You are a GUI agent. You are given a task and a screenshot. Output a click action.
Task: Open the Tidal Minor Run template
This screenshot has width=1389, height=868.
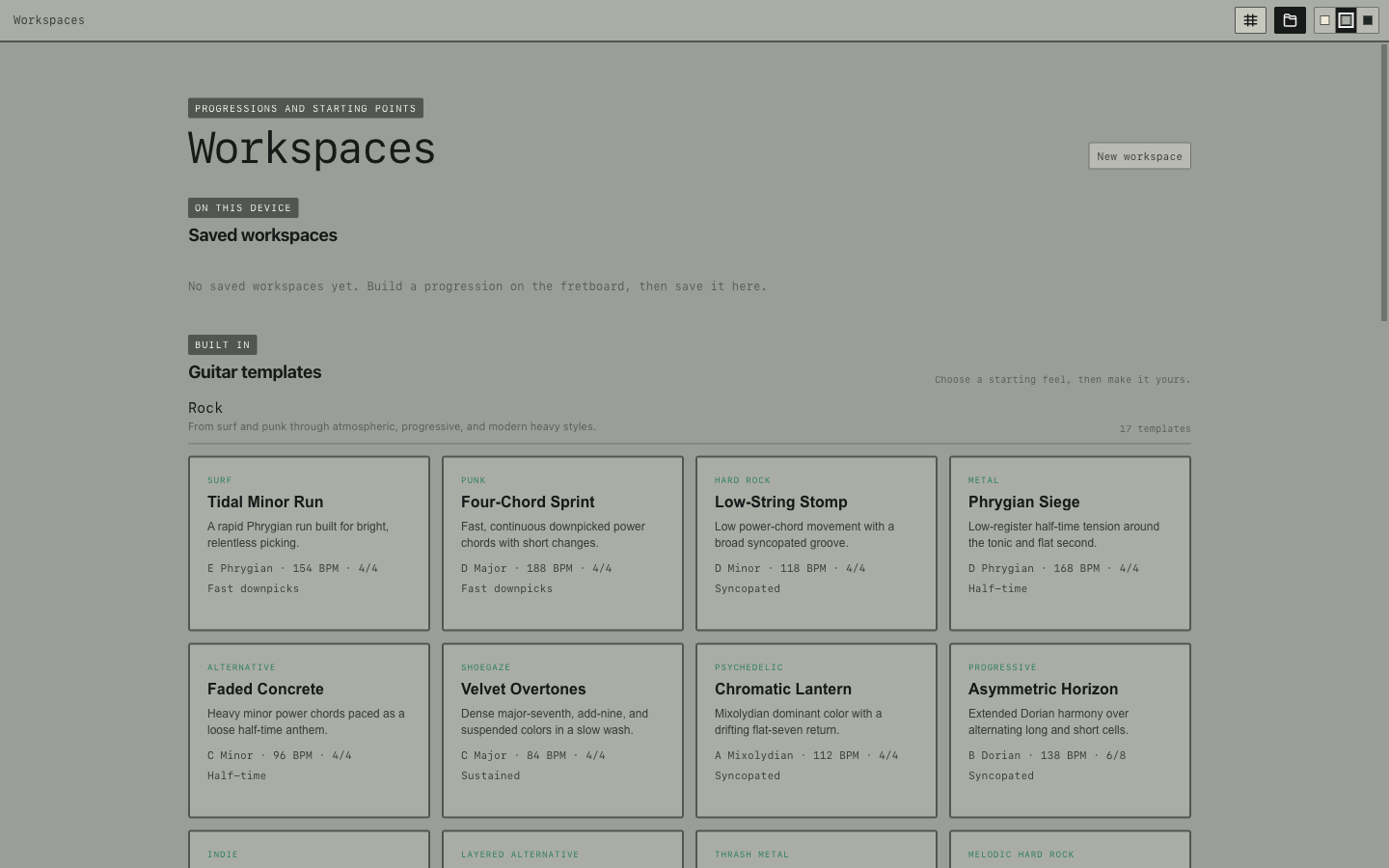[x=309, y=544]
